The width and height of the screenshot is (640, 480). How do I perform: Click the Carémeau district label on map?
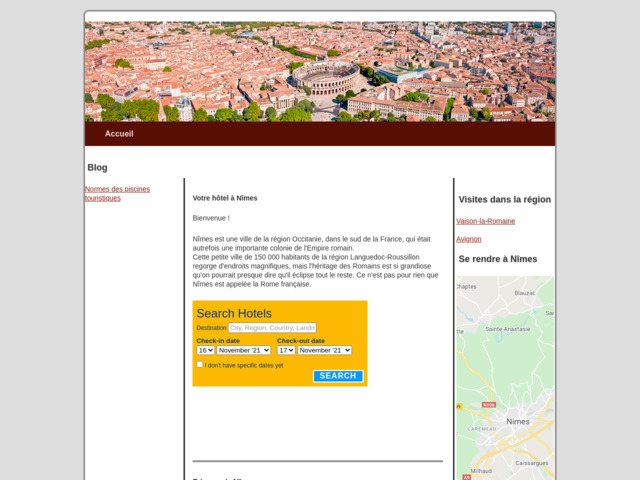coord(482,428)
